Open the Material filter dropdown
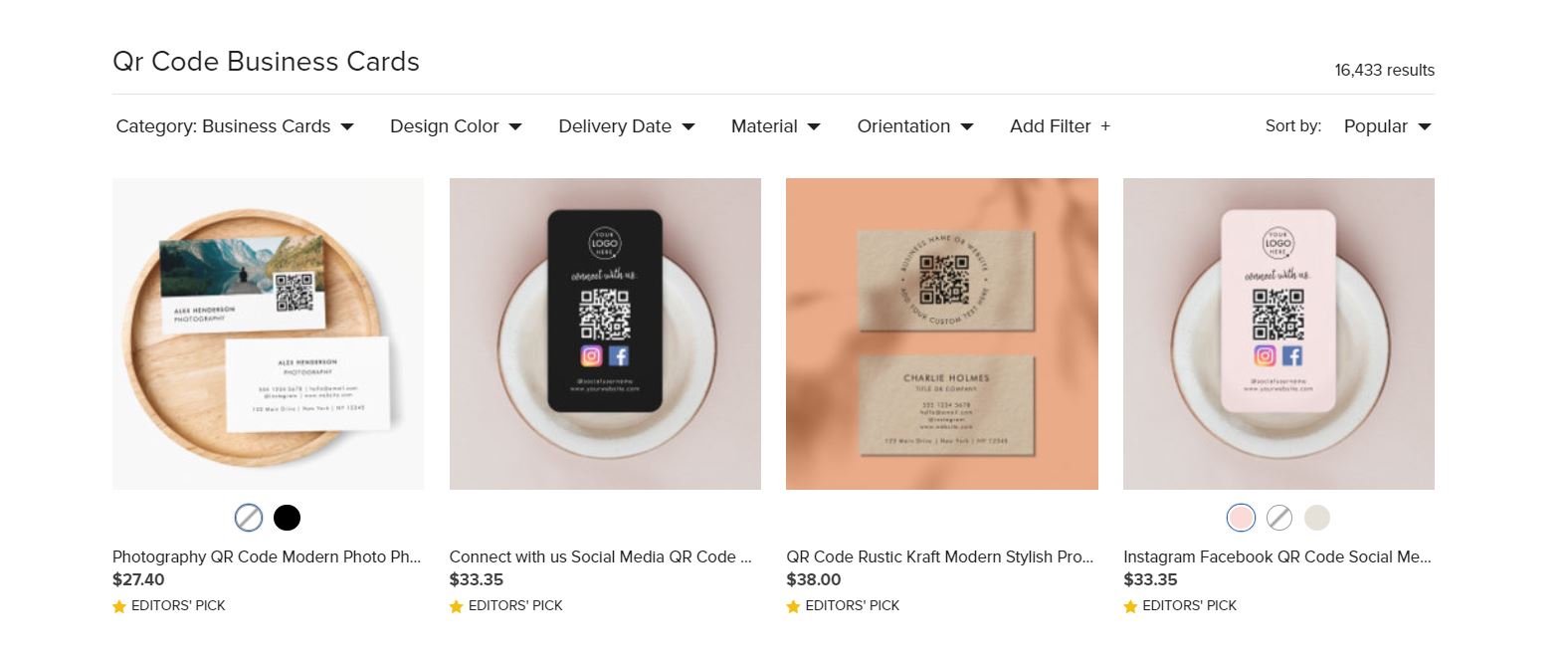 tap(775, 126)
